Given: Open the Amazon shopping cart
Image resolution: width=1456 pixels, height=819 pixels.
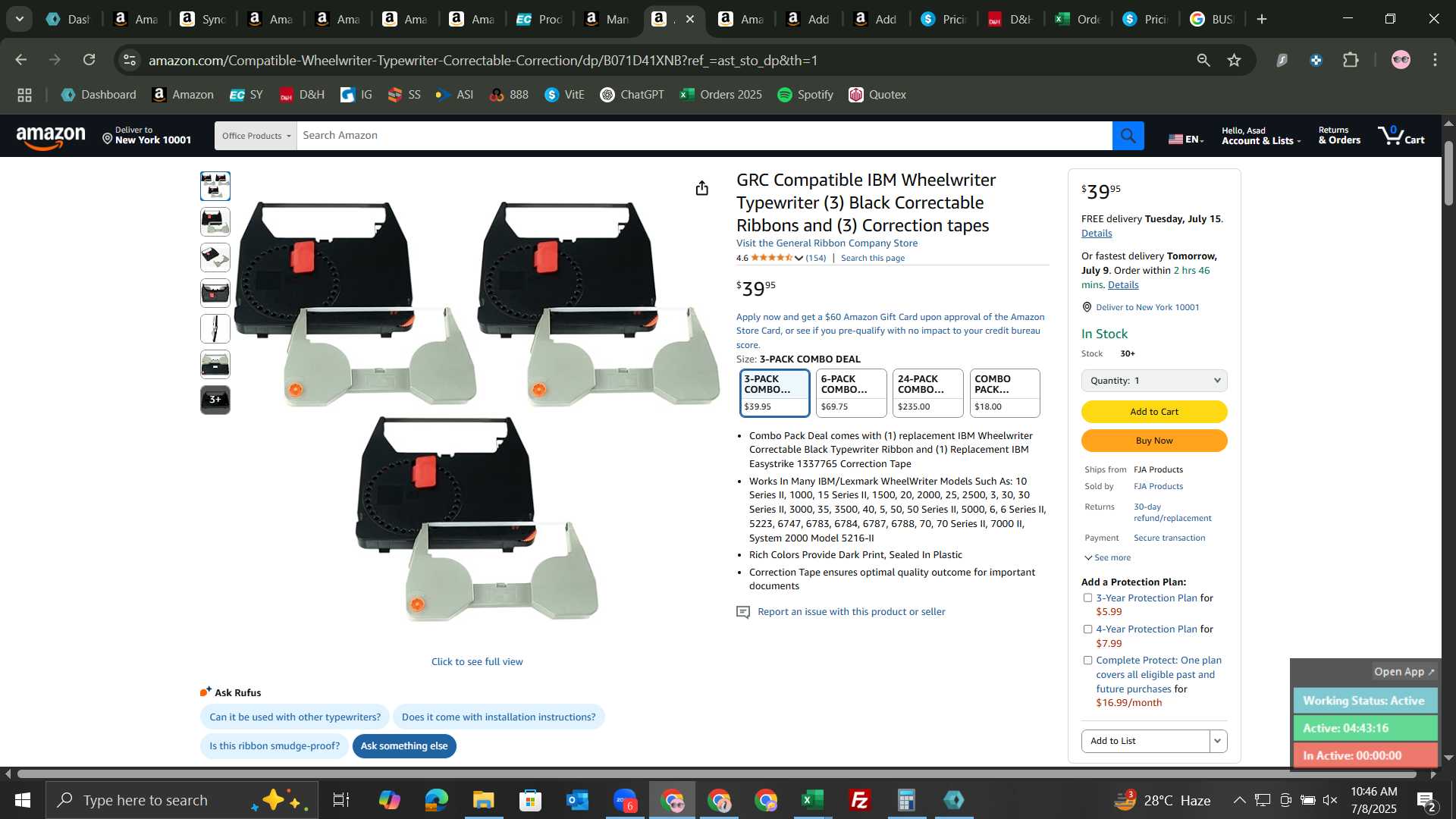Looking at the screenshot, I should tap(1401, 136).
